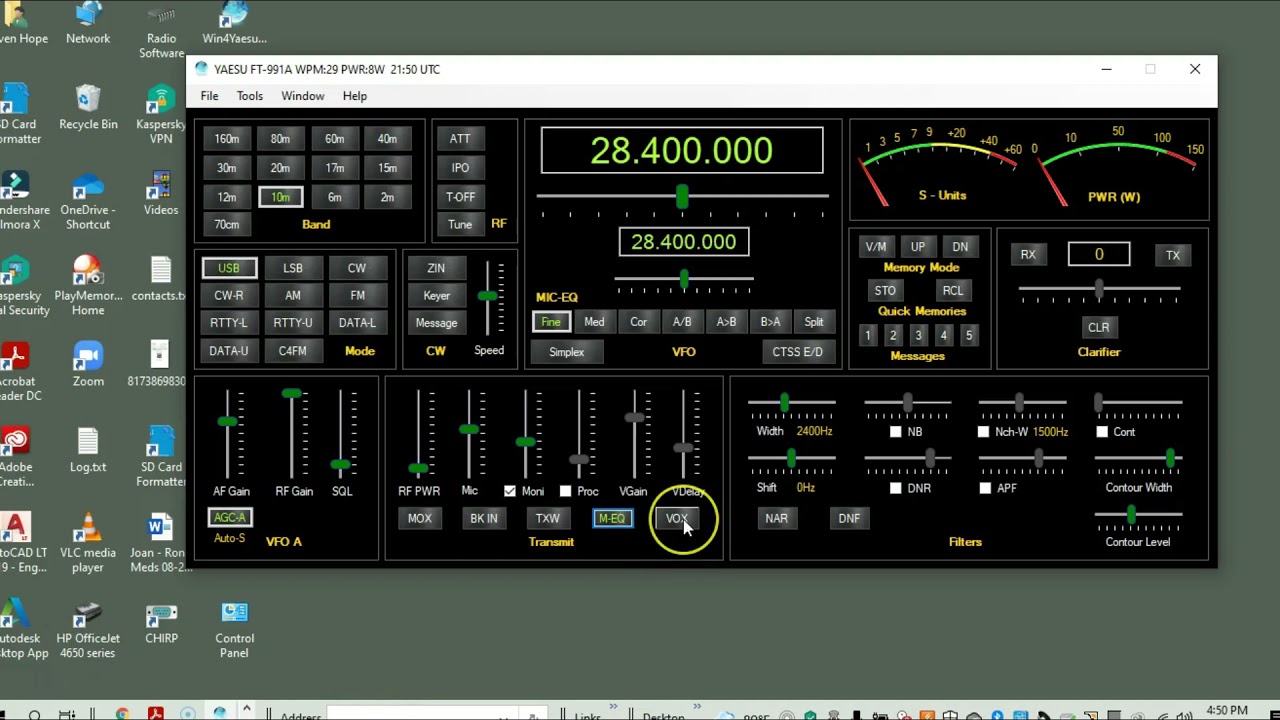Tick the Cont contour checkbox

coord(1102,432)
